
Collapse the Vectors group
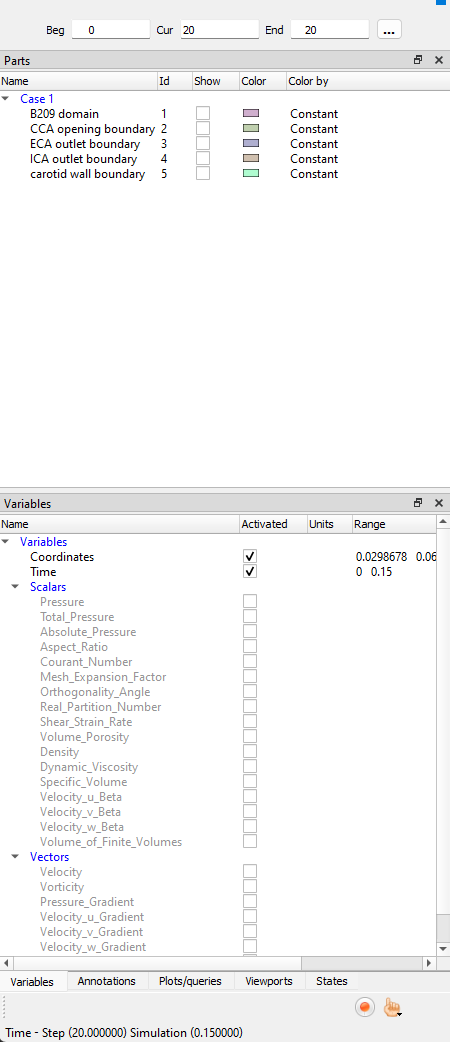click(15, 857)
